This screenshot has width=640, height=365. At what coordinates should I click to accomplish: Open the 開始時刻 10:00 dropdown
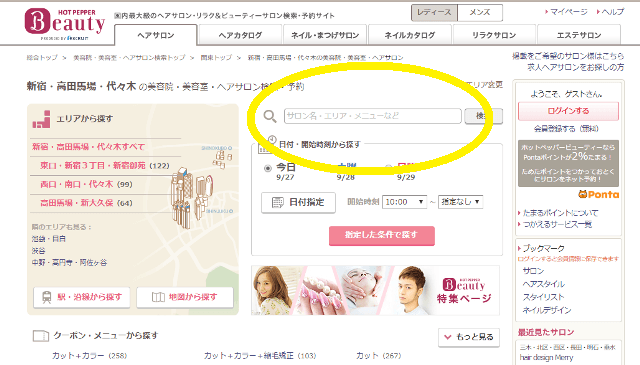404,202
